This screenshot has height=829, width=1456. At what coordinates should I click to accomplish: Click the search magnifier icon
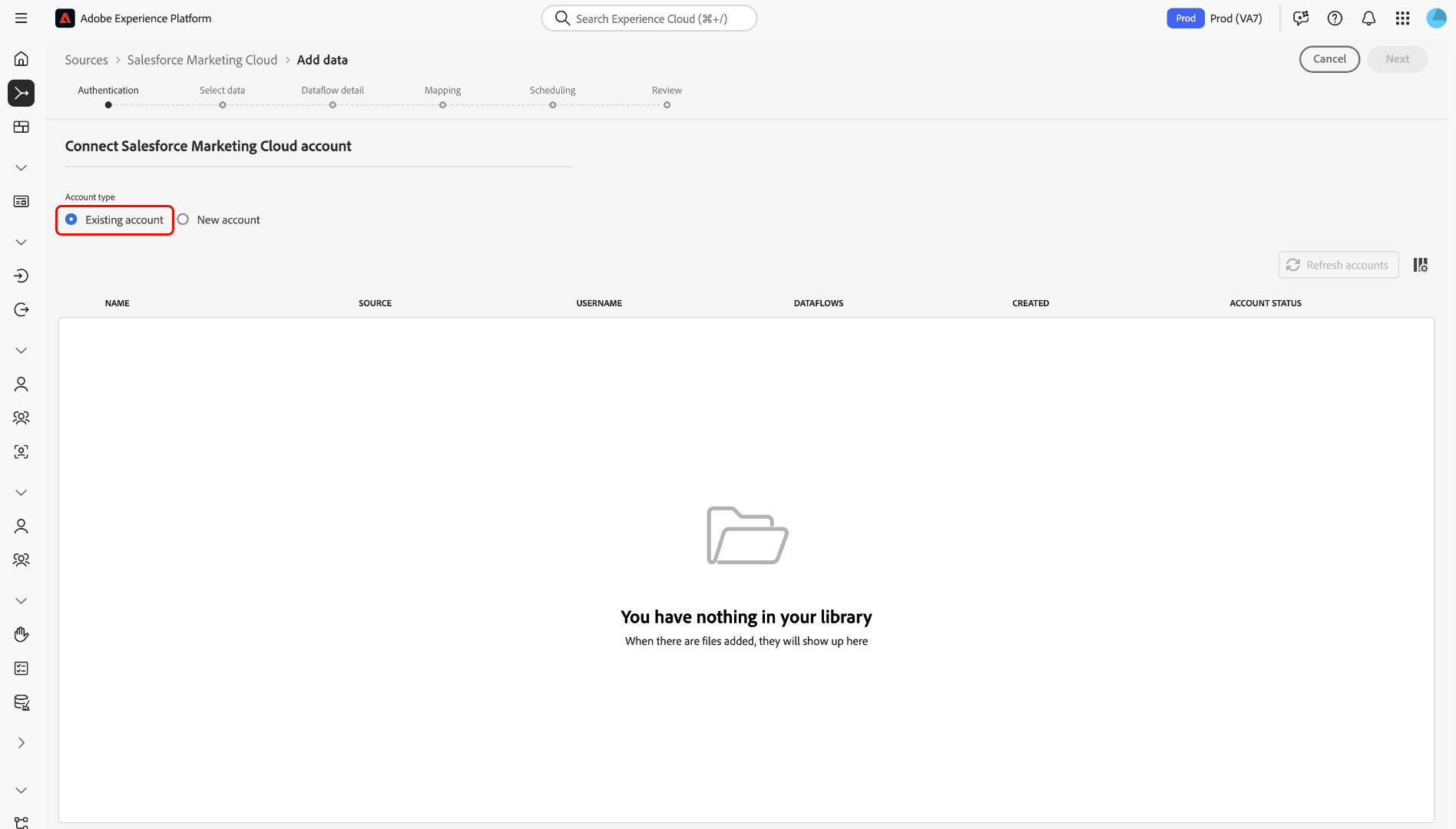click(562, 18)
